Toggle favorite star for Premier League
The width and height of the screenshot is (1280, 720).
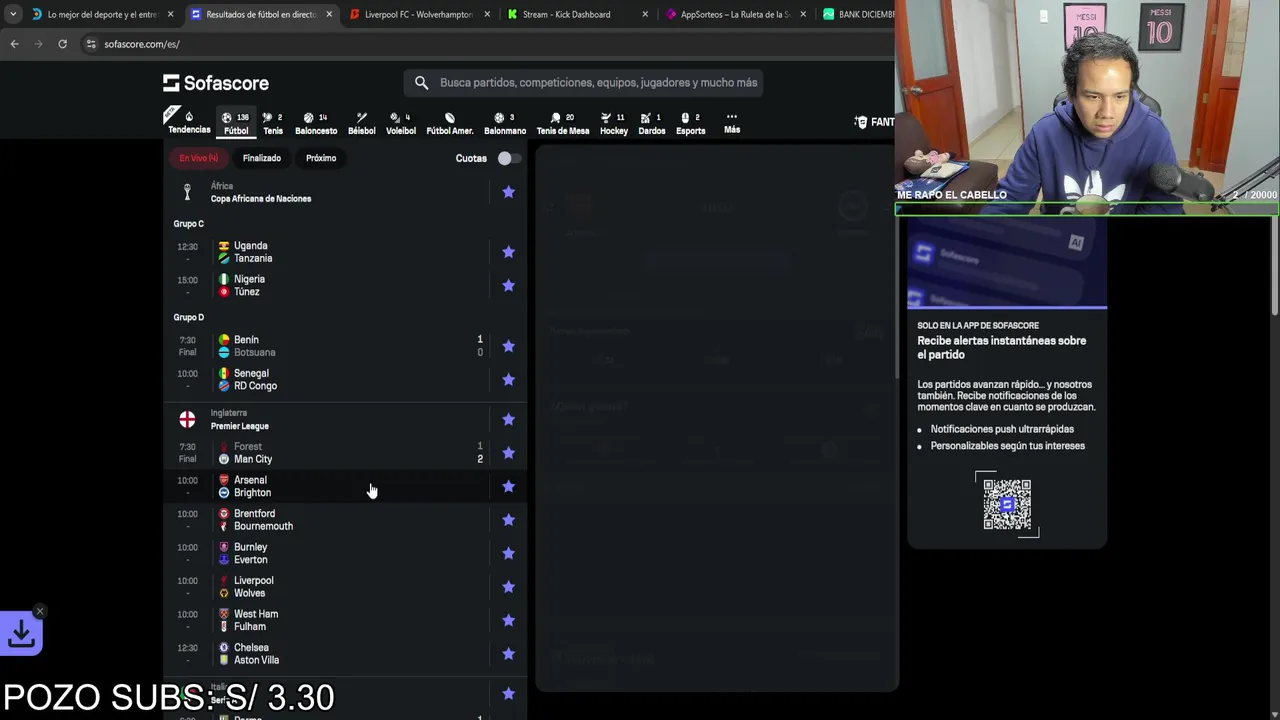[x=508, y=419]
